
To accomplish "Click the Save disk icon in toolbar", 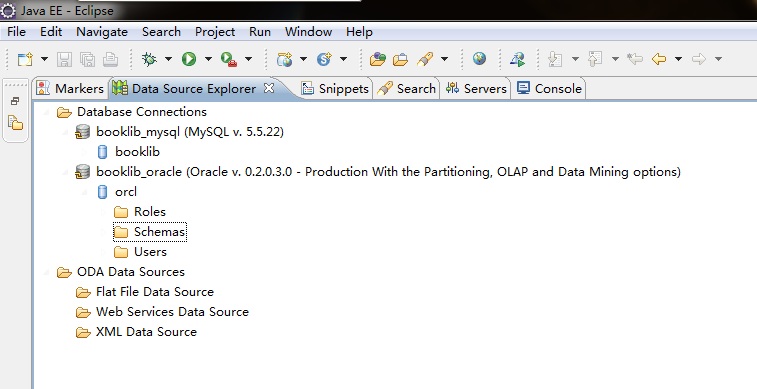I will pos(64,59).
